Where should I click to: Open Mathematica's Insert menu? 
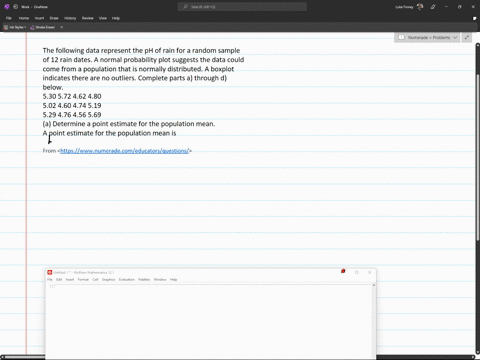[70, 280]
